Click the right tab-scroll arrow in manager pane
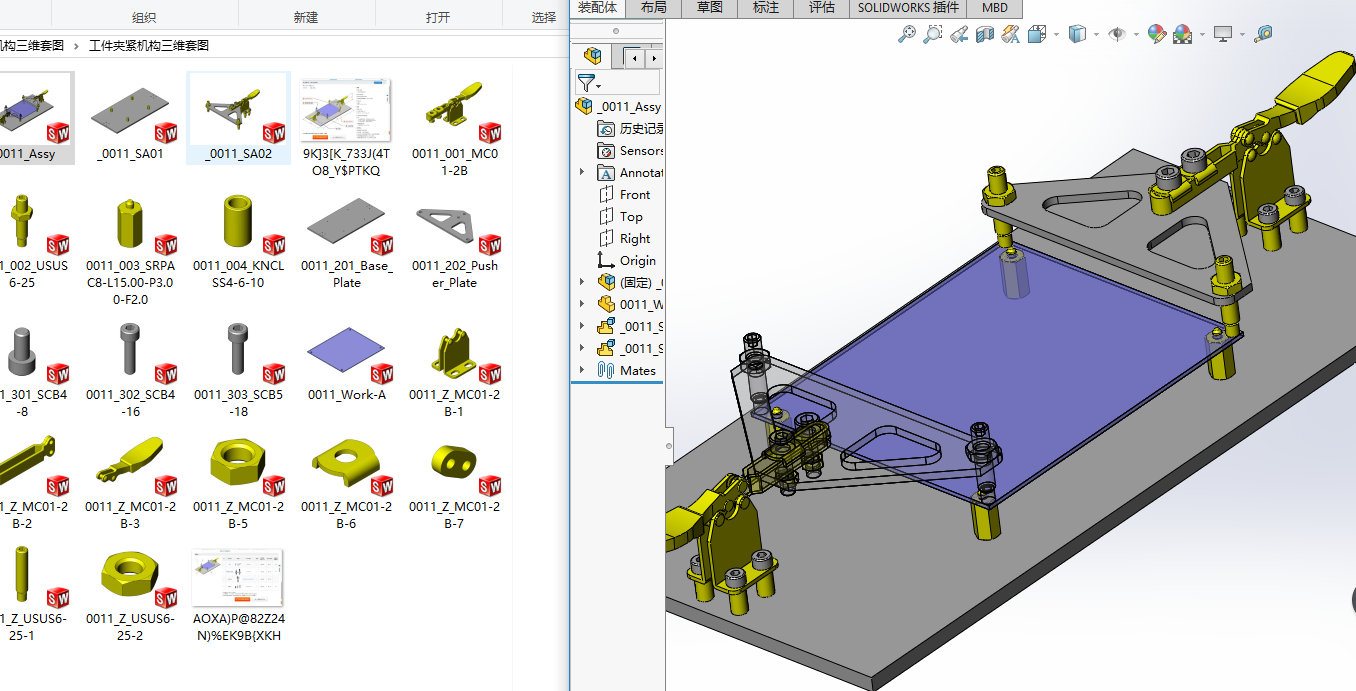The height and width of the screenshot is (691, 1356). point(653,58)
